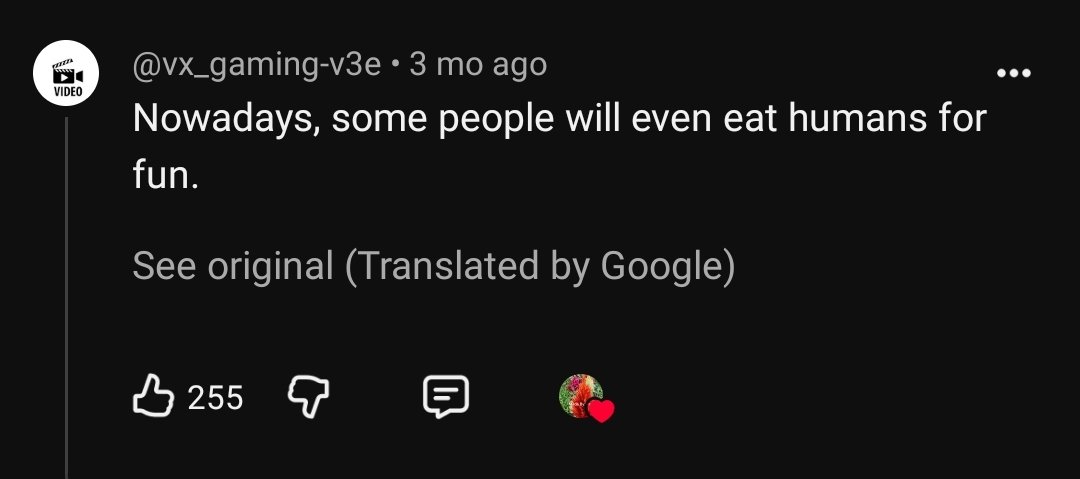
Task: Click the word 'fun.' on second line
Action: point(165,176)
